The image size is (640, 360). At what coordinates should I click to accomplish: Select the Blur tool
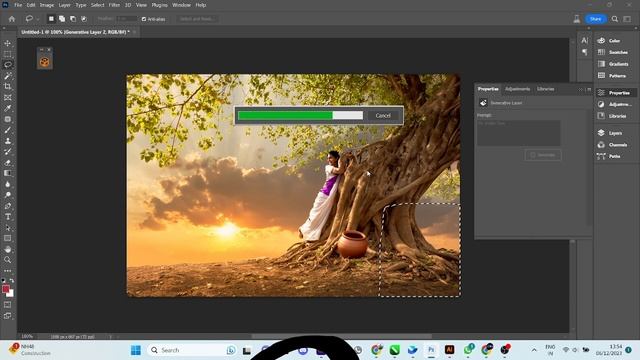click(8, 184)
